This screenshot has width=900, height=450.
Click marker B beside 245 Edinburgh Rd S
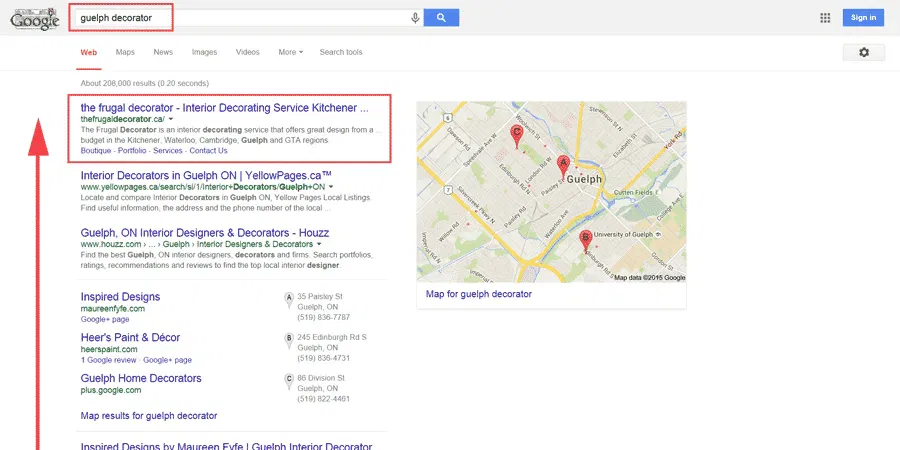(x=289, y=340)
